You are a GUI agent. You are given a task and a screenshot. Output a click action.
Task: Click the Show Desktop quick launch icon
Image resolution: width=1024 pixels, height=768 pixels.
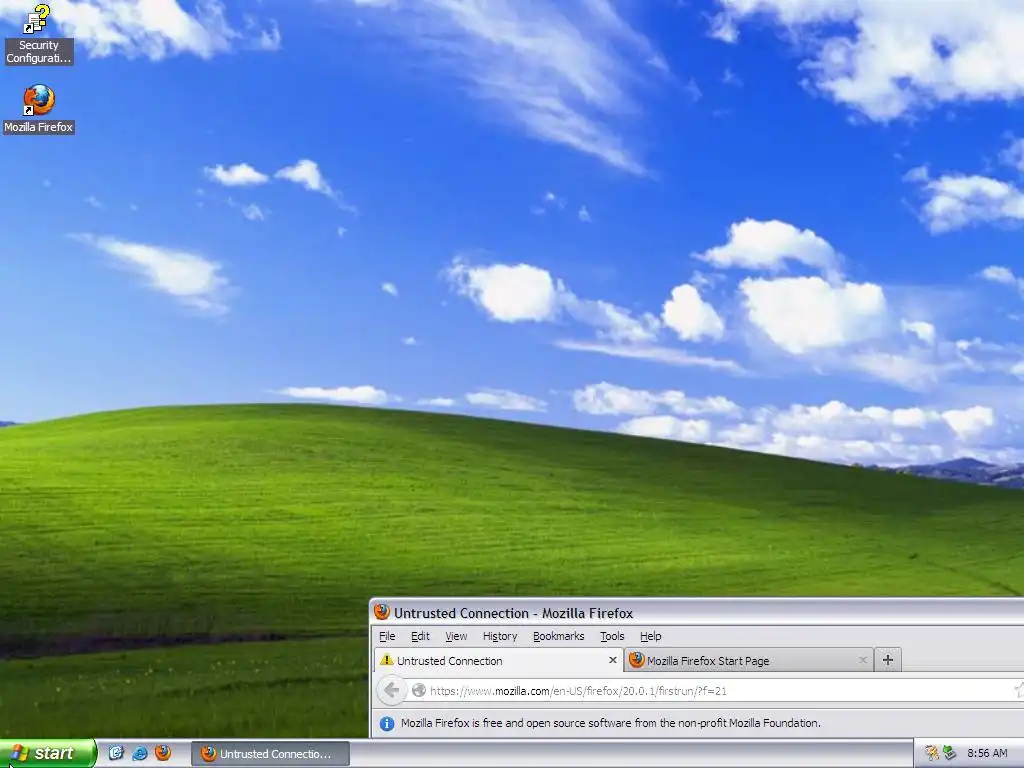tap(116, 753)
